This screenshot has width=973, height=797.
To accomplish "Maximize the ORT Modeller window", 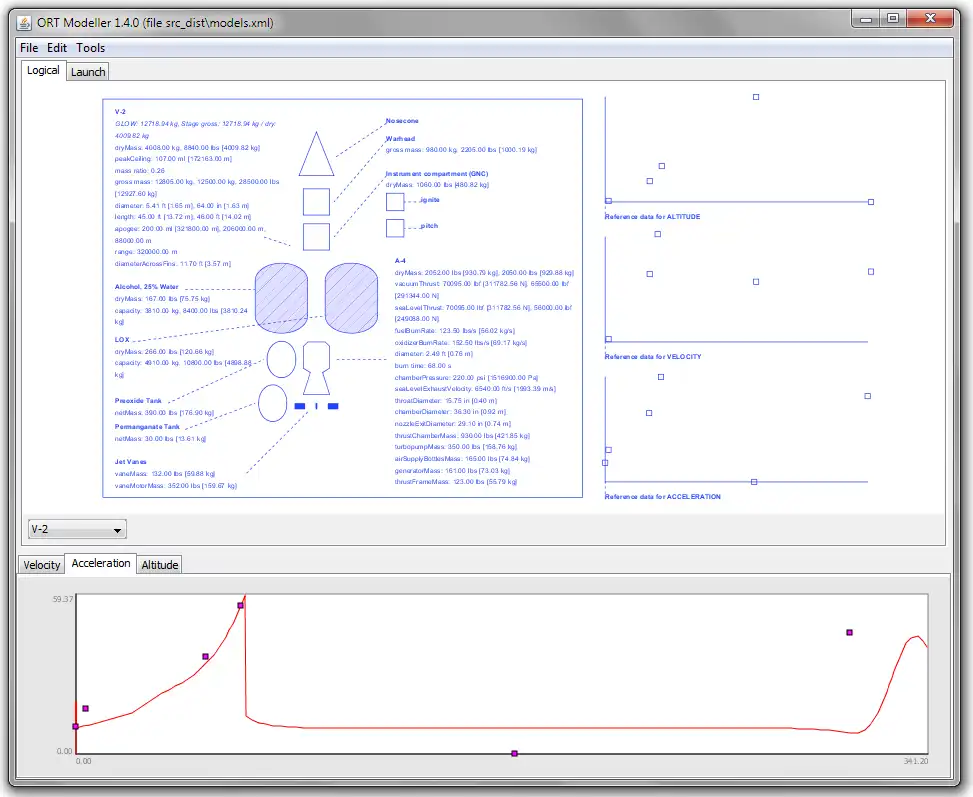I will click(x=893, y=19).
